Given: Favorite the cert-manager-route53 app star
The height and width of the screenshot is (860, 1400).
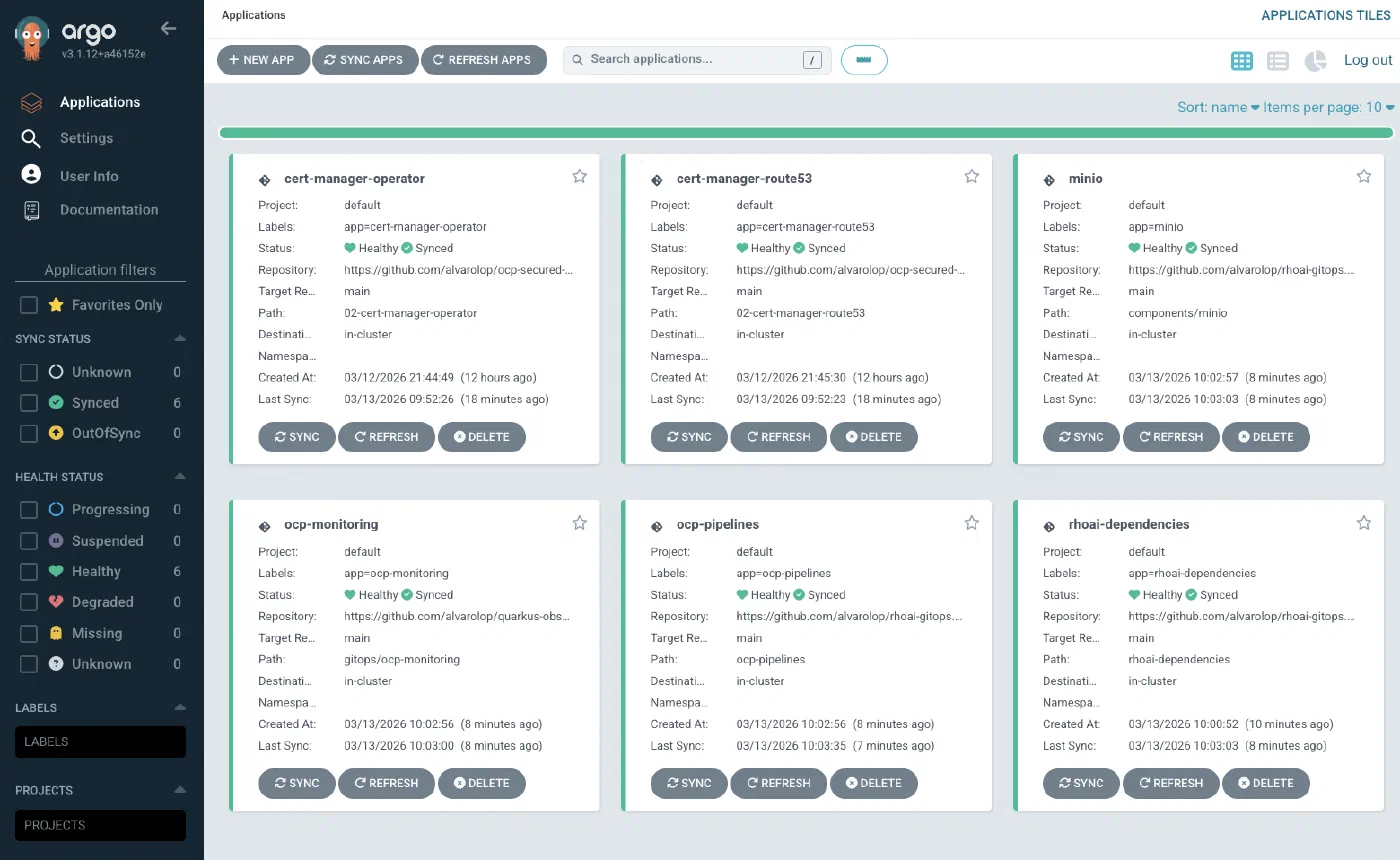Looking at the screenshot, I should pos(971,176).
